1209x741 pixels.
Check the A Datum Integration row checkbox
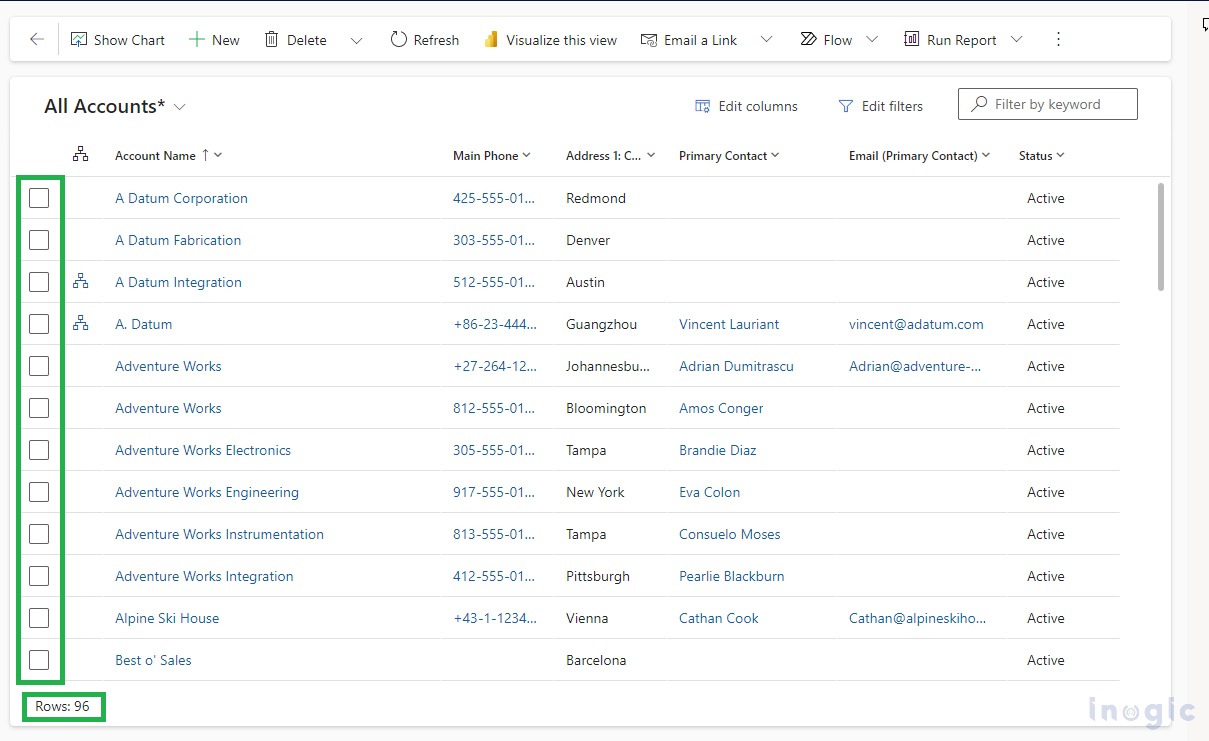coord(39,282)
